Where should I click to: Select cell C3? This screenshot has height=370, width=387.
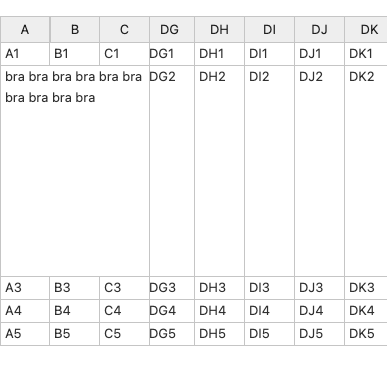point(124,288)
